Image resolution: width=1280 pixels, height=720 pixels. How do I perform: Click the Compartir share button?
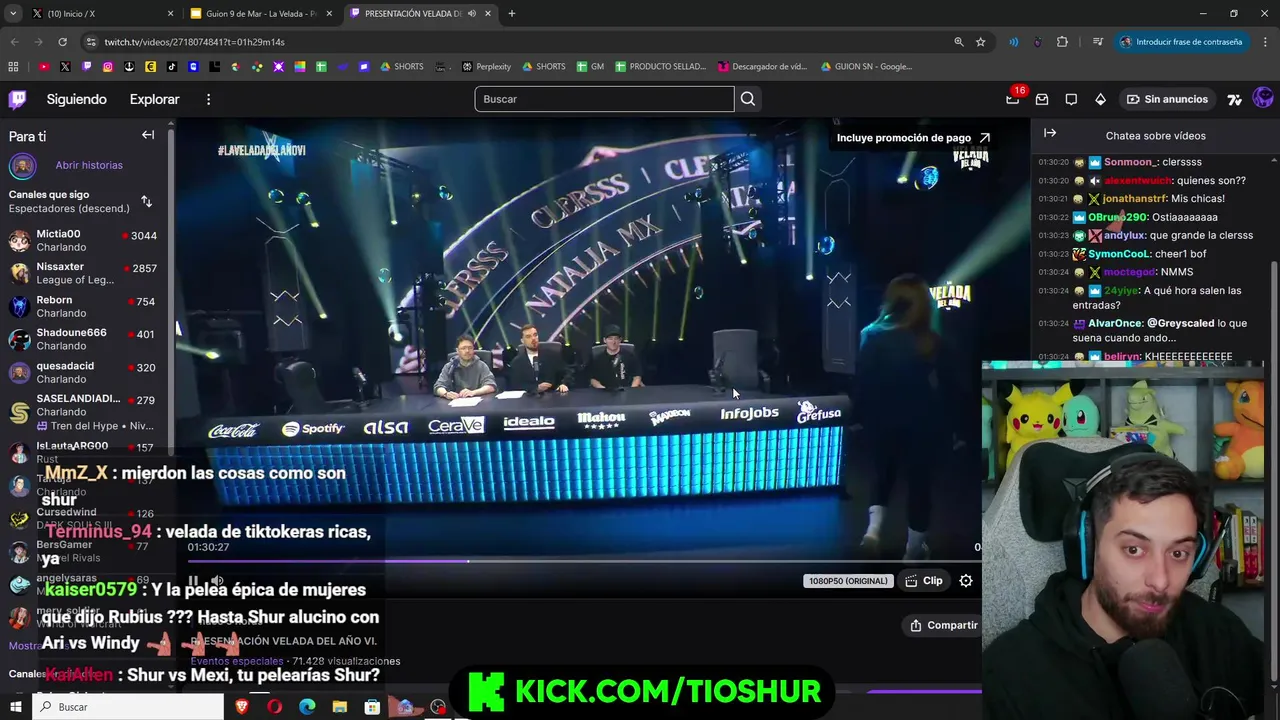point(943,625)
